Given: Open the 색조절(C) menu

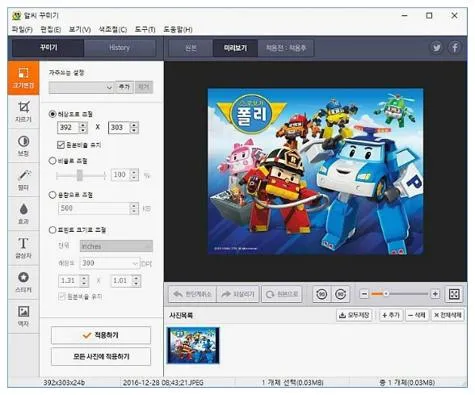Looking at the screenshot, I should pyautogui.click(x=113, y=30).
